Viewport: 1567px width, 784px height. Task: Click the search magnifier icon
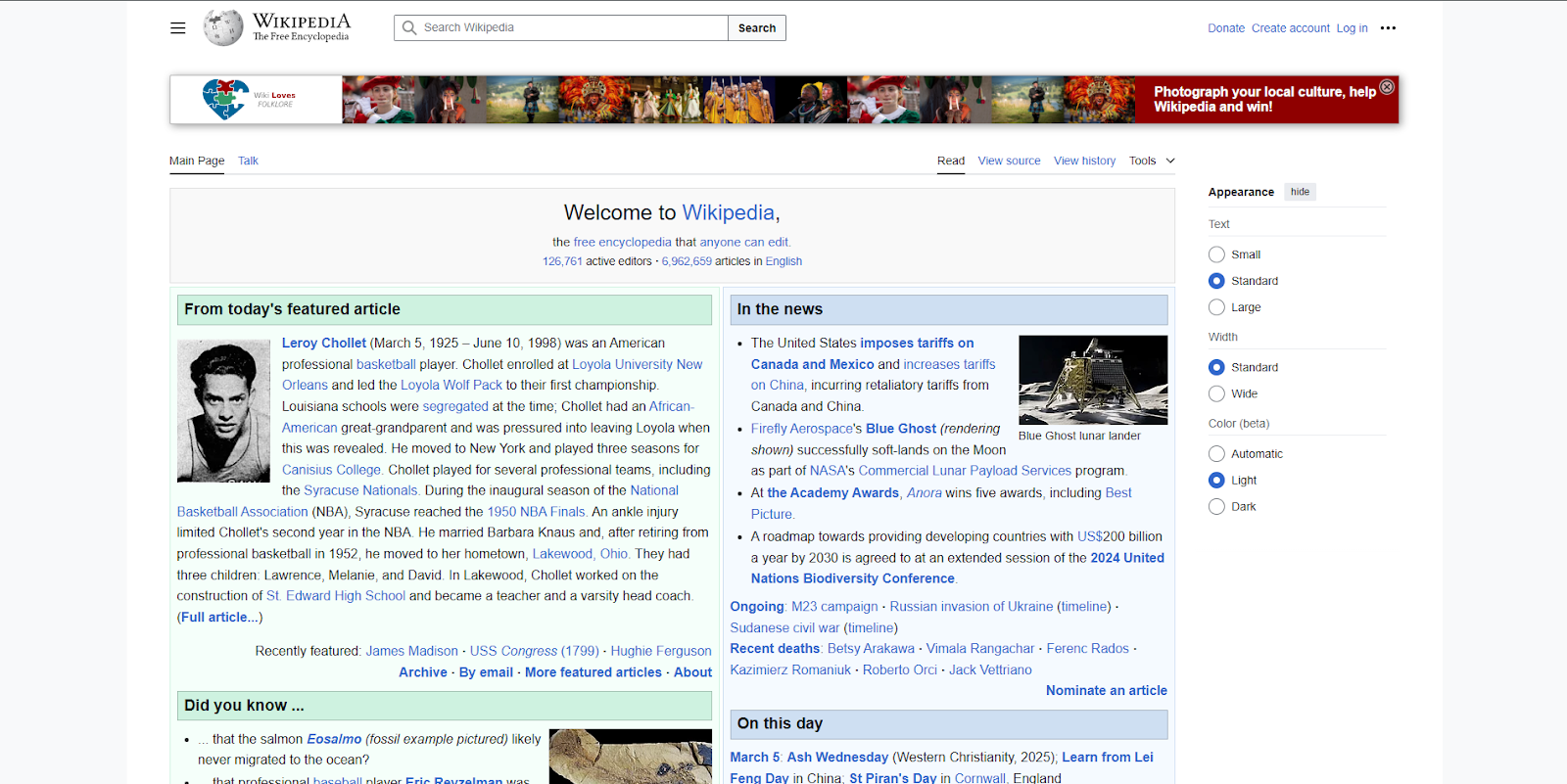click(409, 27)
